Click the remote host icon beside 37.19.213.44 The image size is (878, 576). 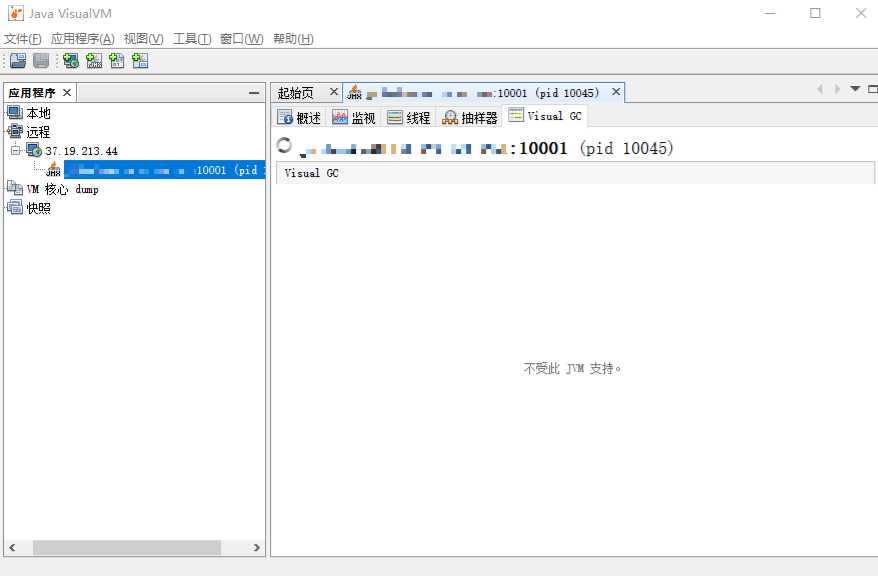click(34, 150)
